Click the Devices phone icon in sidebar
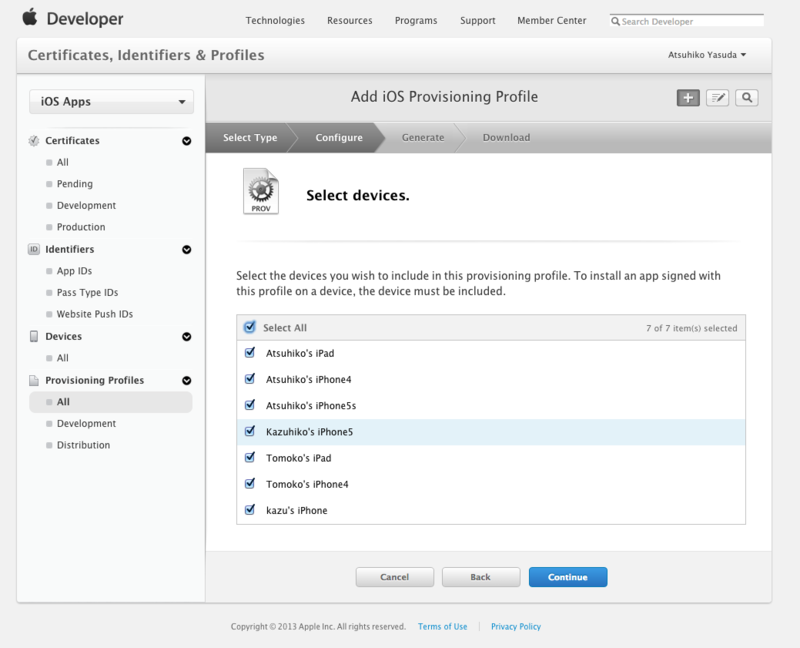 [34, 336]
